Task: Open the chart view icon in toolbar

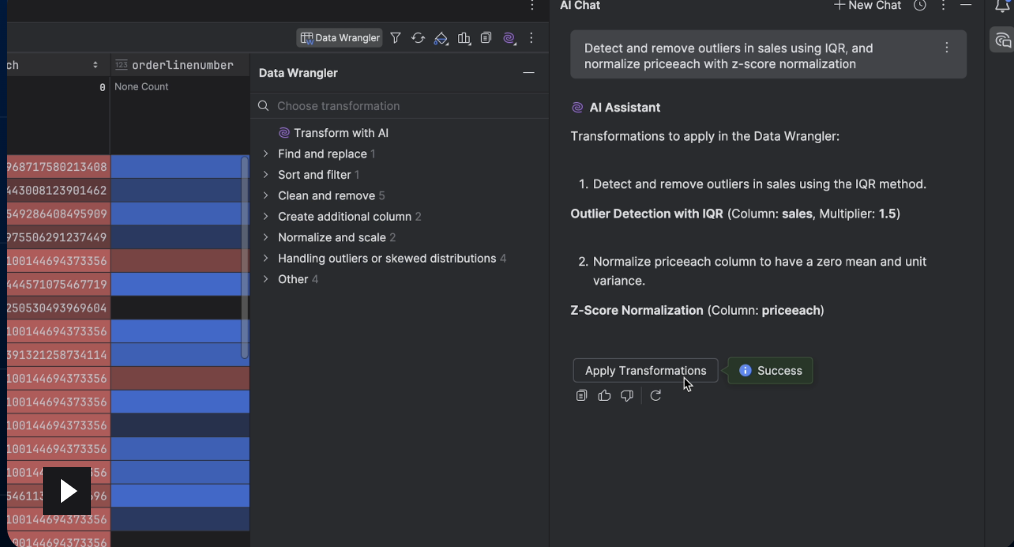Action: [x=464, y=38]
